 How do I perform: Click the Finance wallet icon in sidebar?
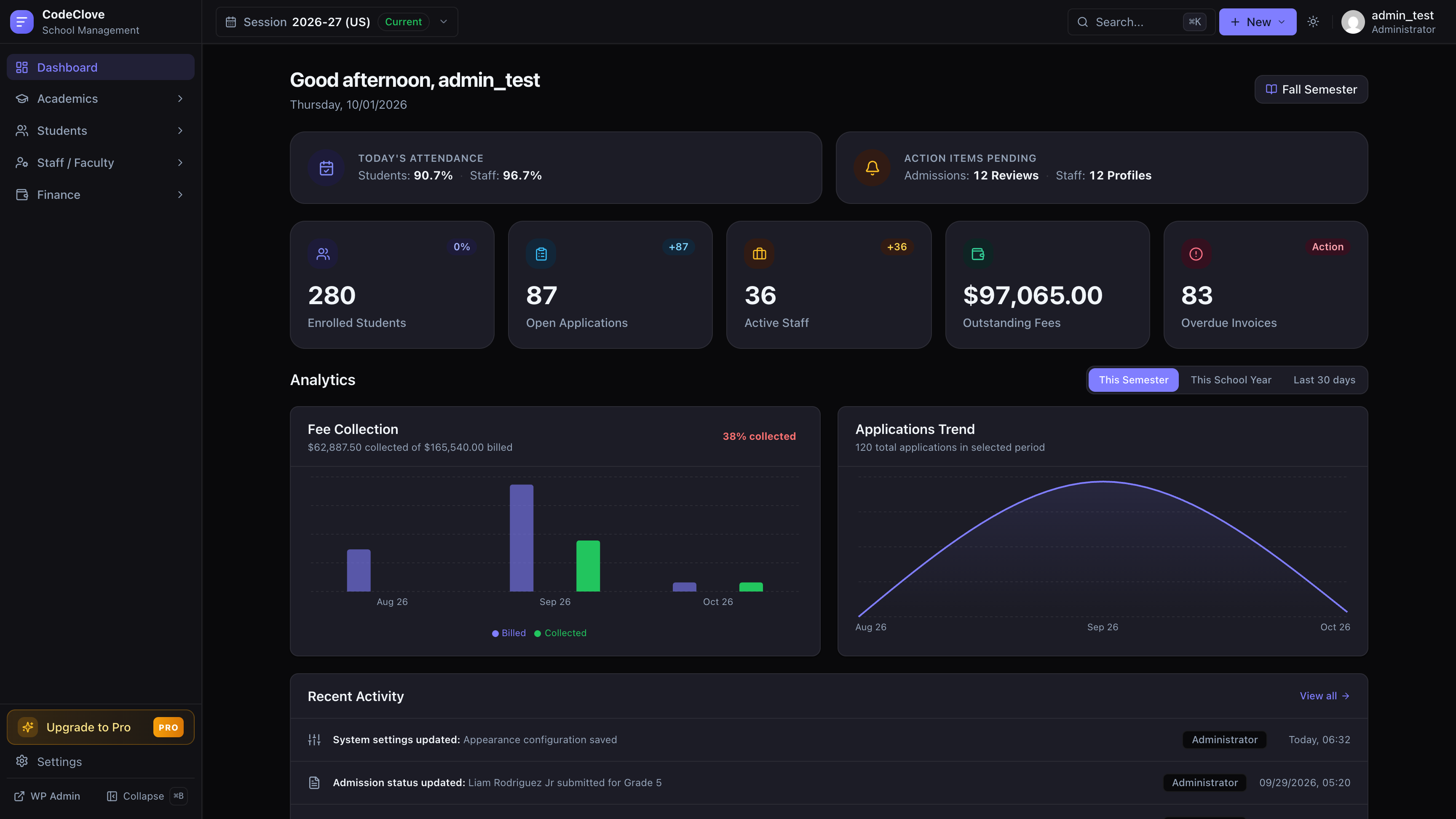click(x=22, y=195)
